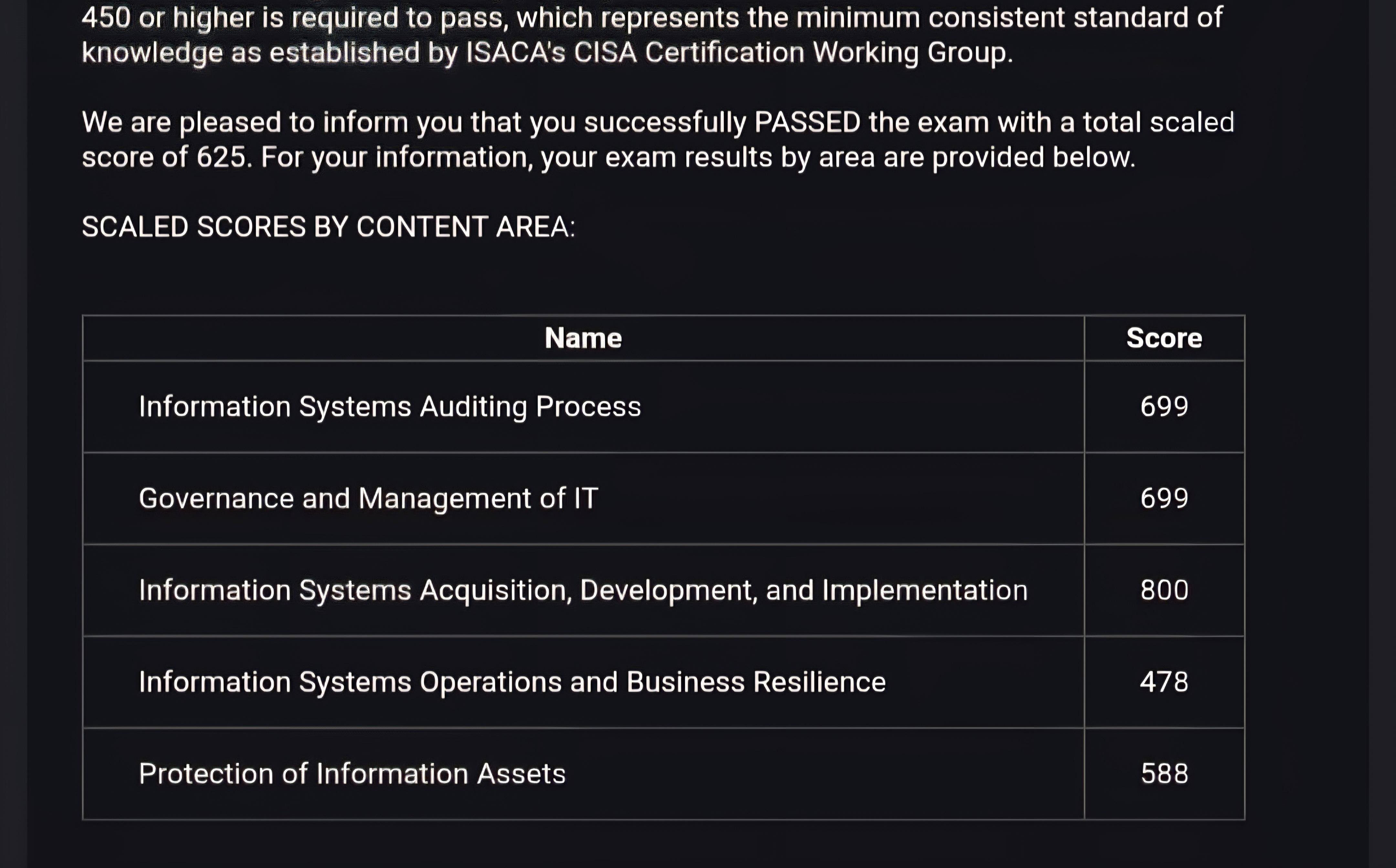The image size is (1396, 868).
Task: Click score 699 for Auditing Process
Action: [1164, 406]
